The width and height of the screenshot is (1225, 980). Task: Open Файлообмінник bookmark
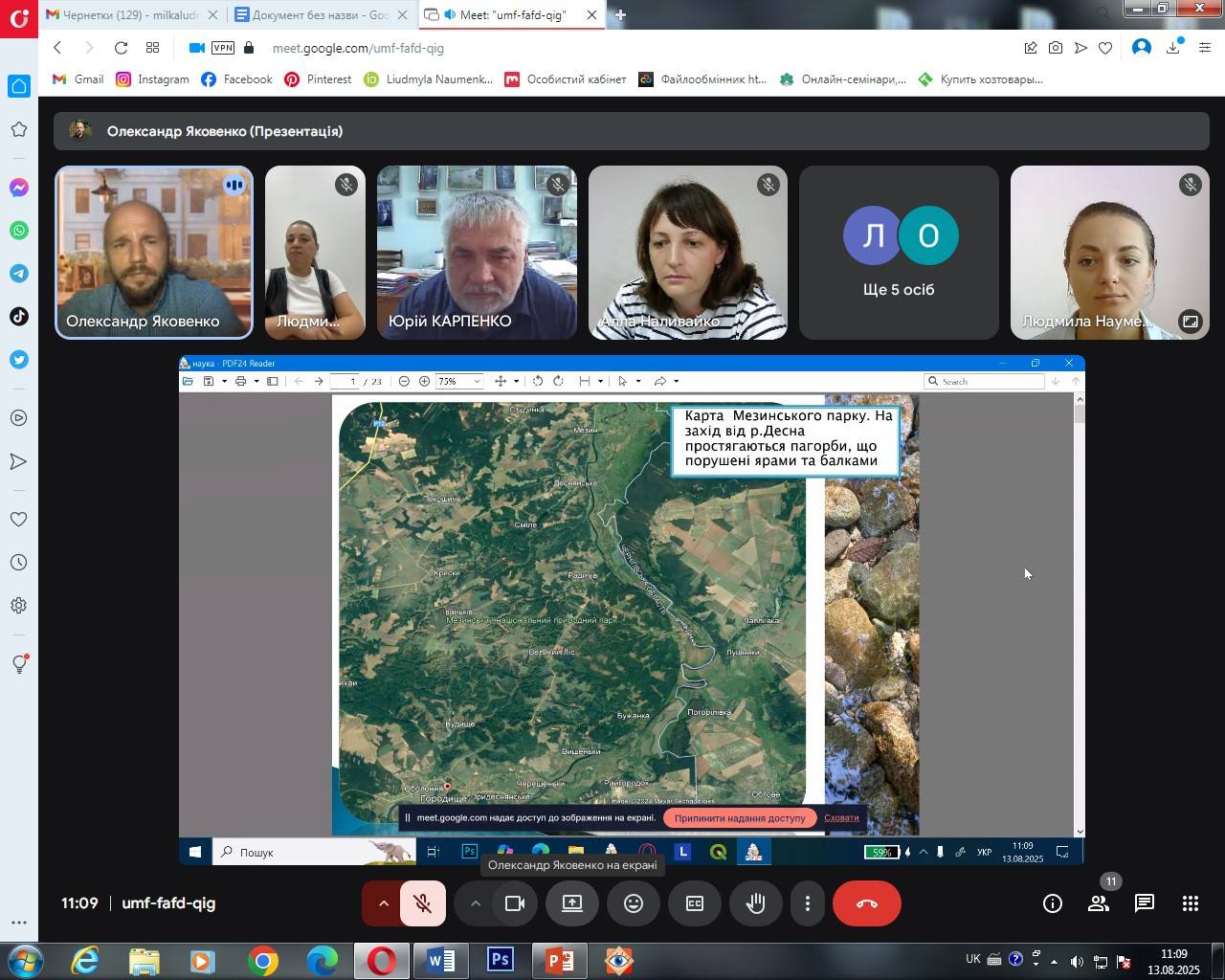702,79
